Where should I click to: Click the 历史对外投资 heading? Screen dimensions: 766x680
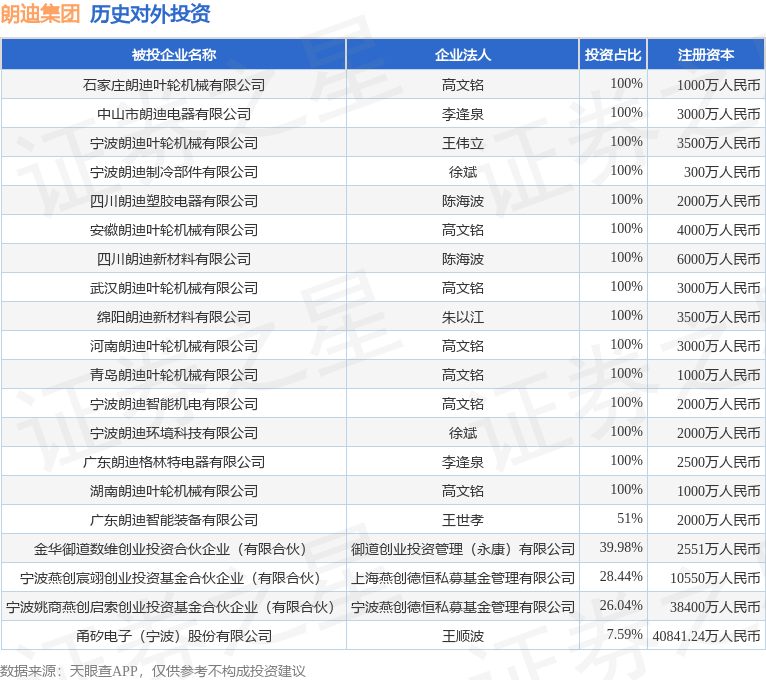[150, 14]
